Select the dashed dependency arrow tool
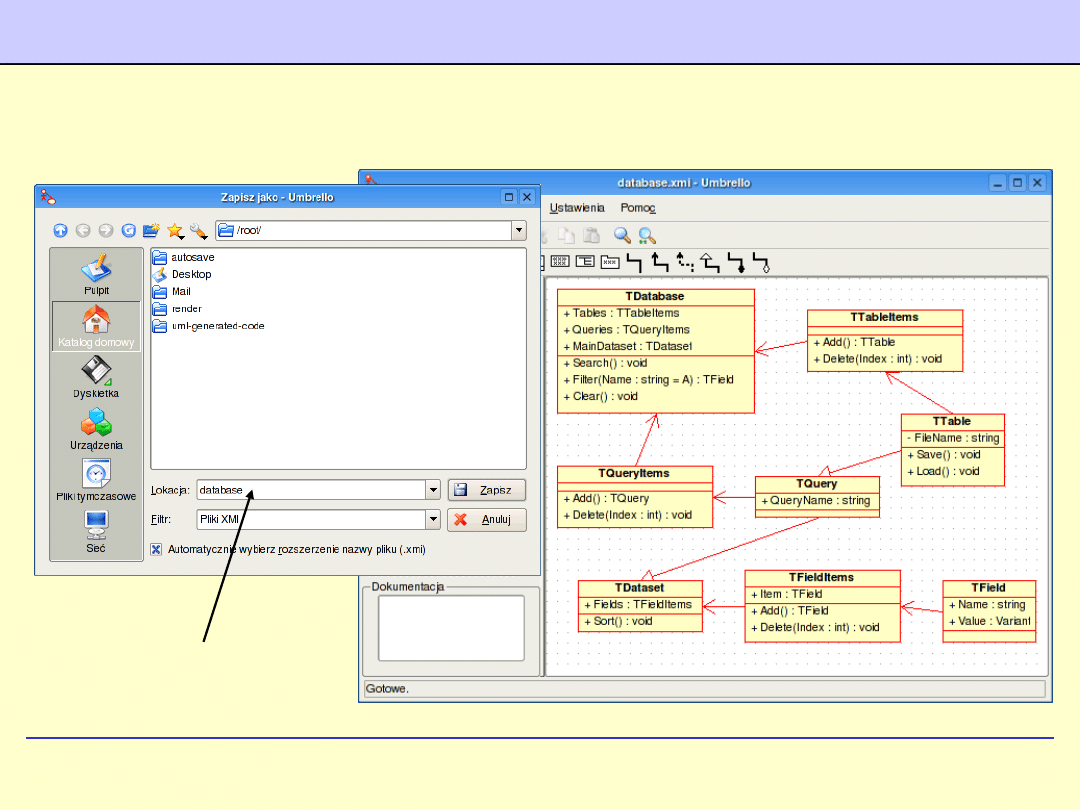1080x810 pixels. tap(685, 263)
